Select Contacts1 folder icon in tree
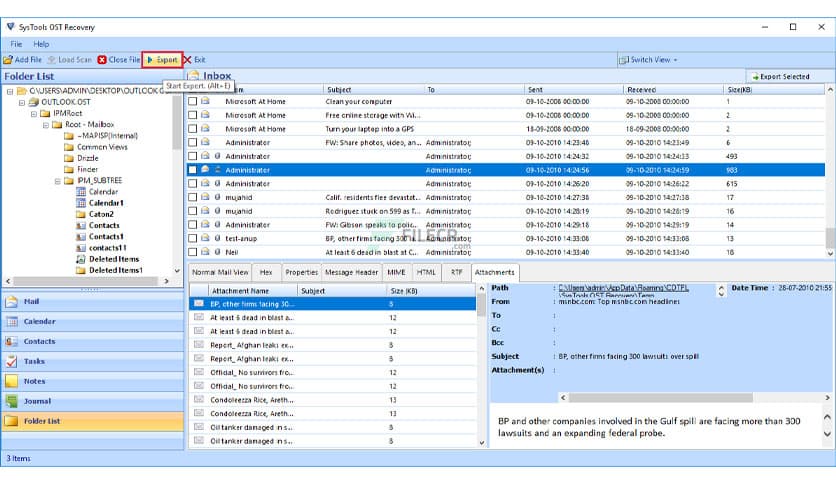 (x=81, y=237)
